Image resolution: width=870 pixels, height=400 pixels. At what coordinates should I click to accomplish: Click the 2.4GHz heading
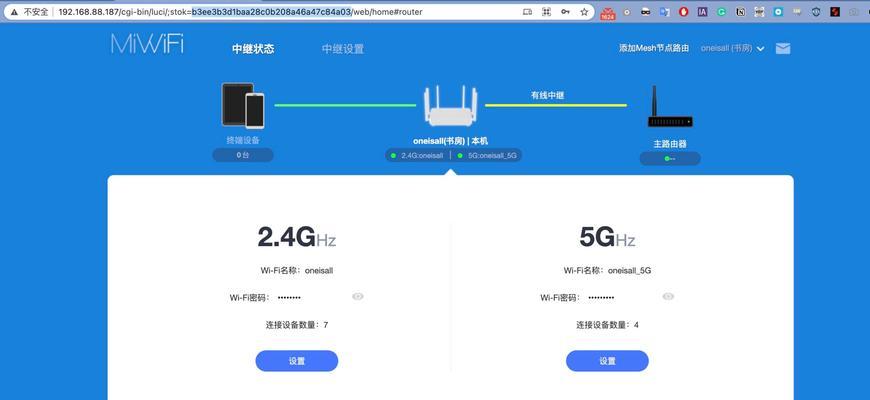click(296, 237)
